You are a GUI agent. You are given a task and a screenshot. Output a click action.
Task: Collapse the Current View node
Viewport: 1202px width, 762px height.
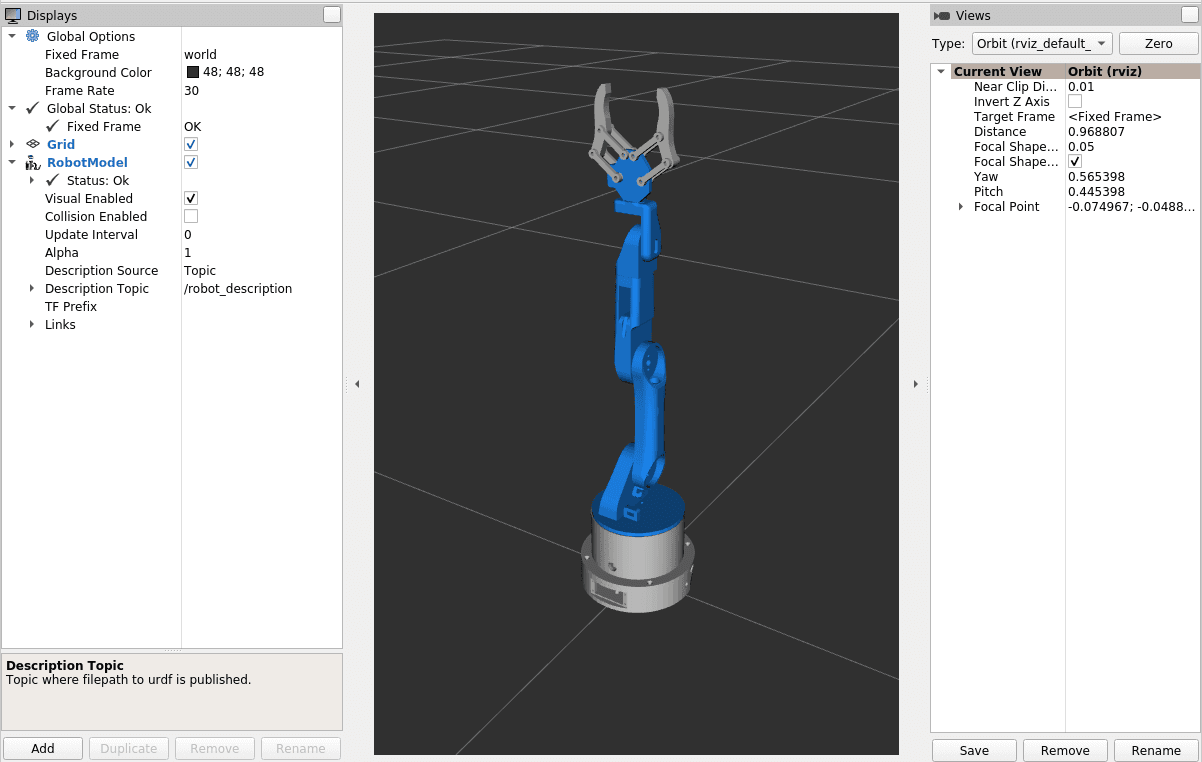[x=941, y=72]
